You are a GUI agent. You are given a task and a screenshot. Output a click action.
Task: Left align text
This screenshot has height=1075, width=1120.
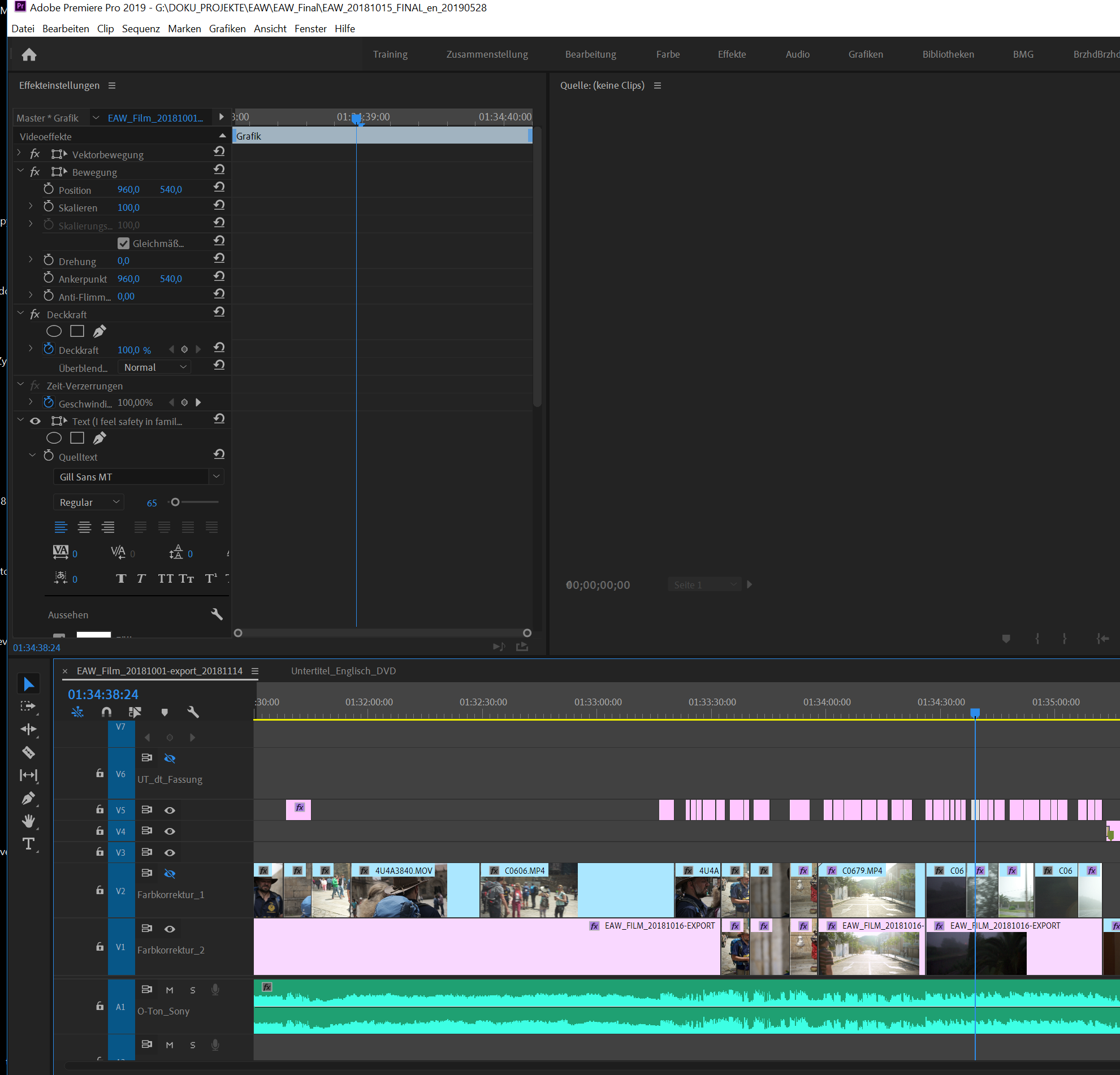coord(60,527)
